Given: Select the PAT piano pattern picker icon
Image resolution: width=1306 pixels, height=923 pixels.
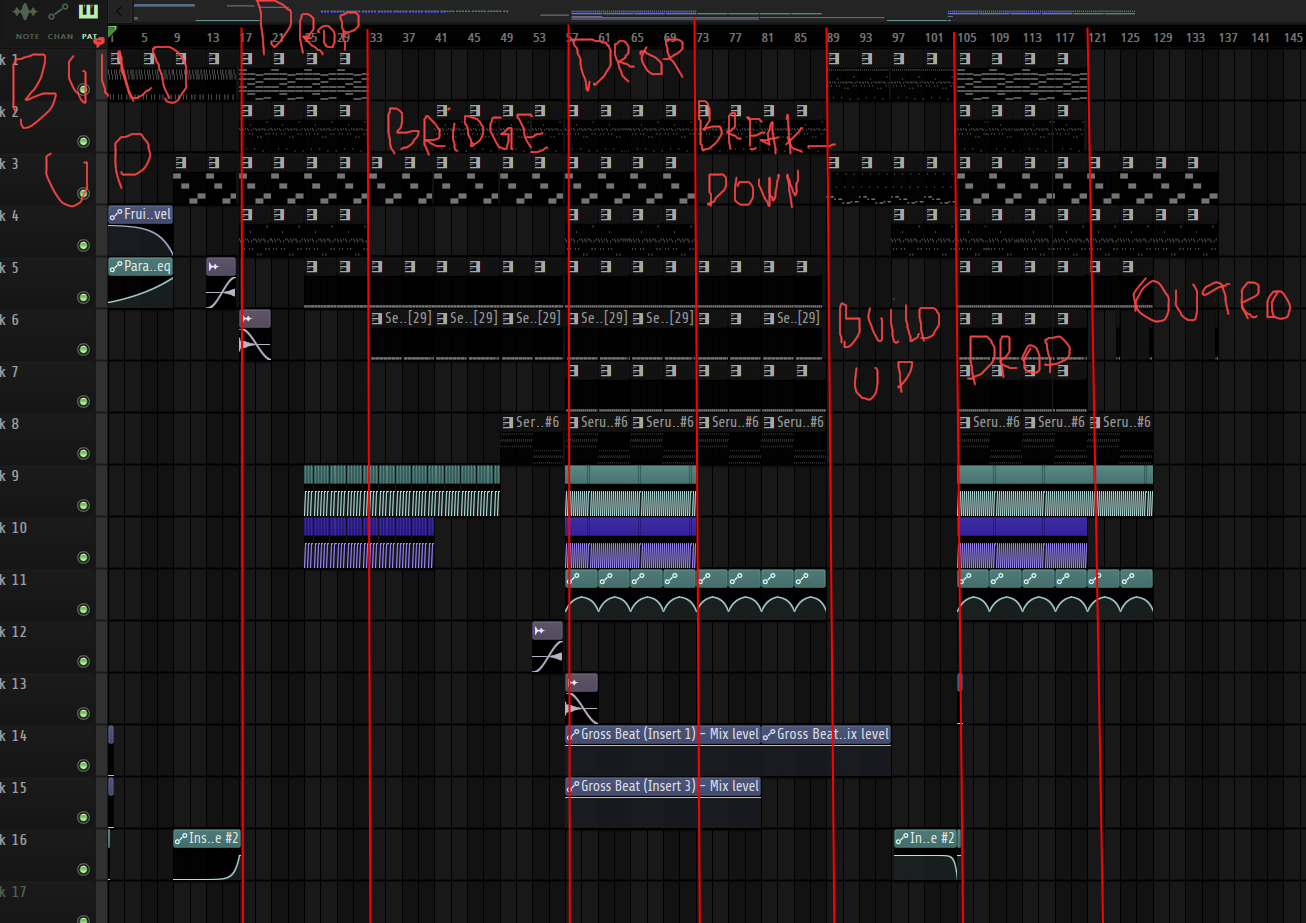Looking at the screenshot, I should (90, 13).
